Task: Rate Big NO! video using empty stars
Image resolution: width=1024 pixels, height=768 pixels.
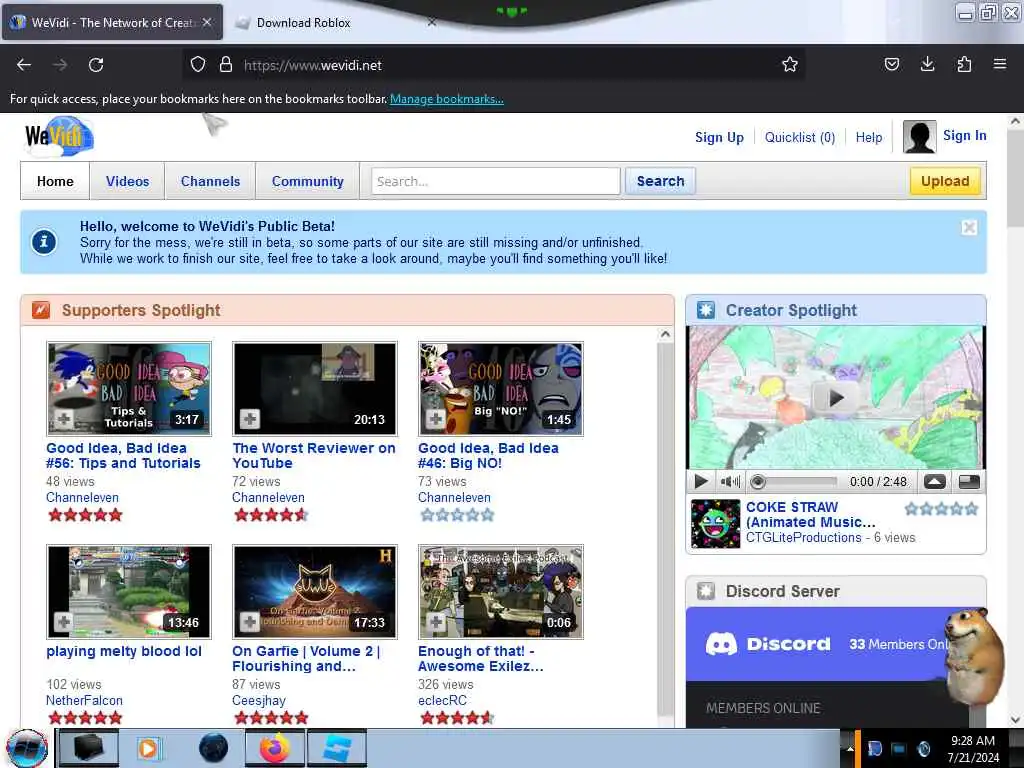Action: (456, 515)
